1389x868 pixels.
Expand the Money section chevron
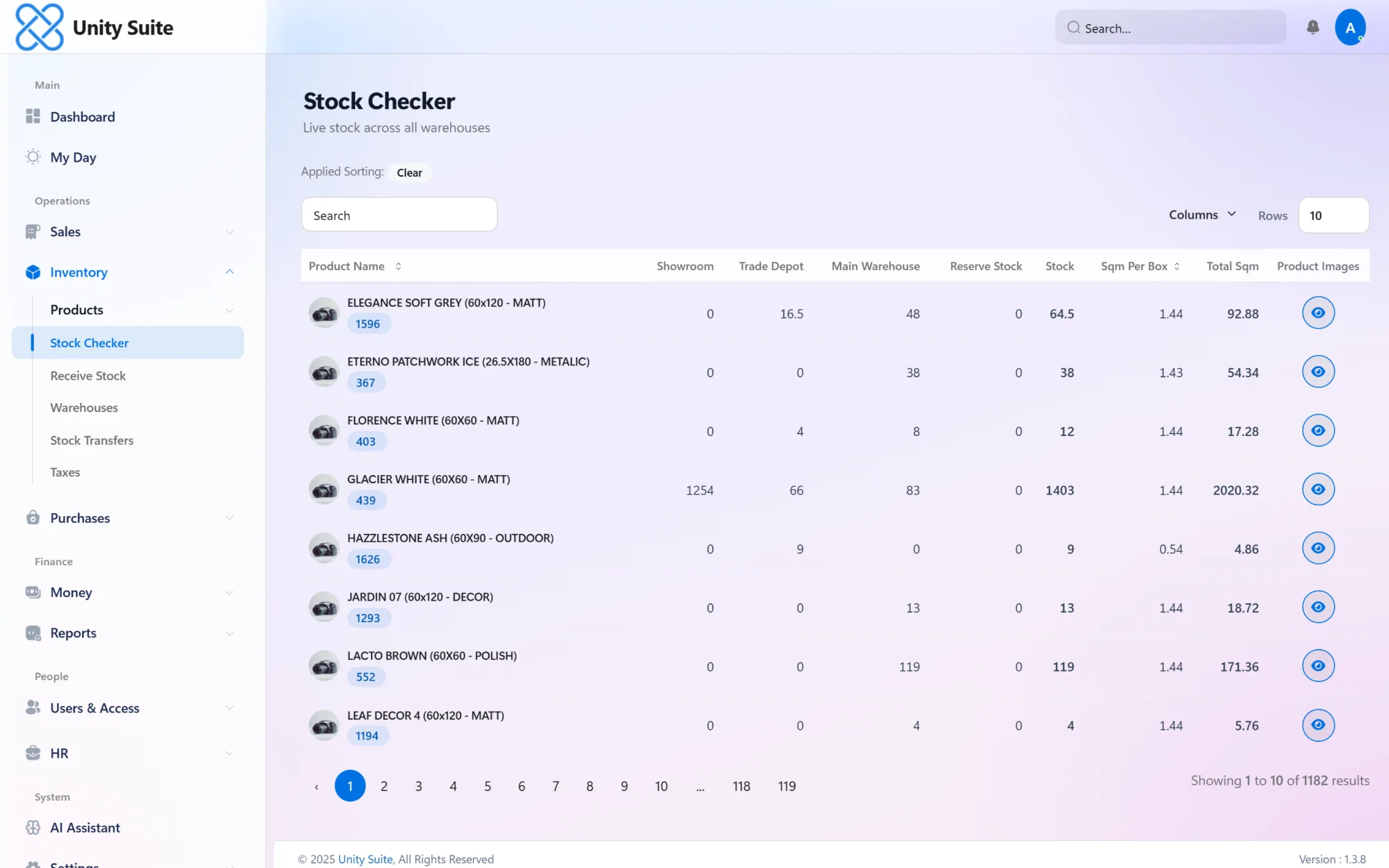(x=230, y=592)
